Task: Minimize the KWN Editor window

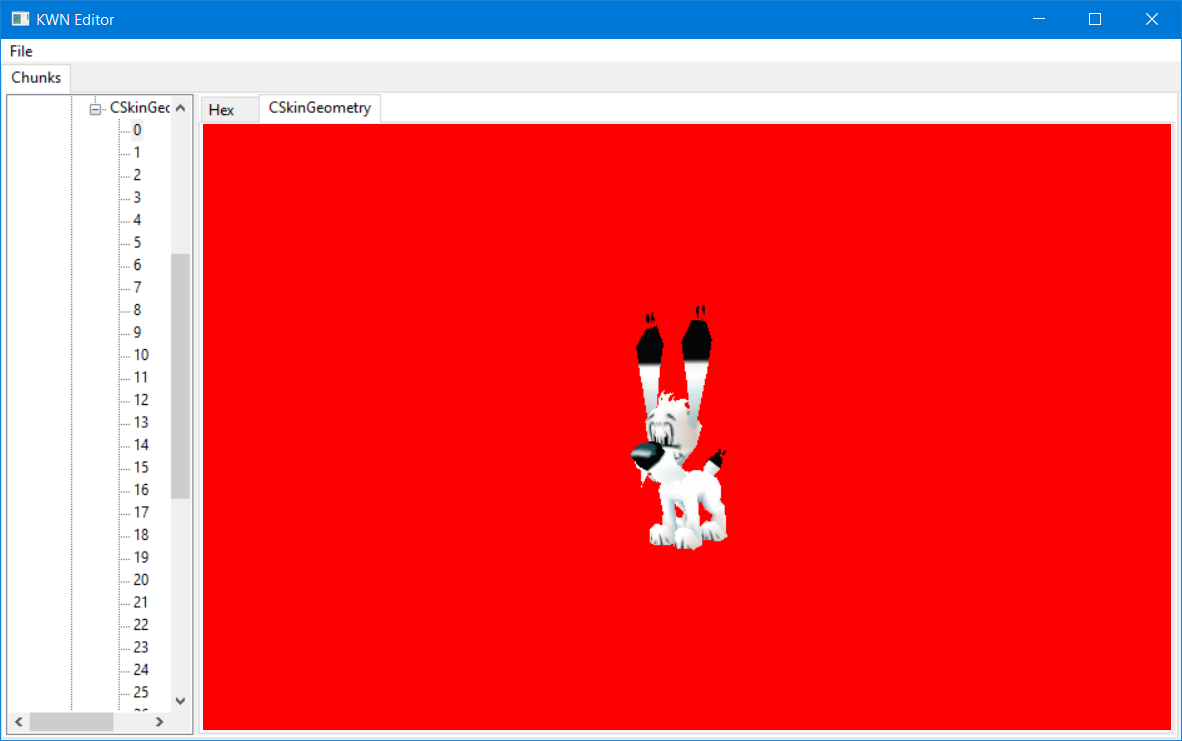Action: click(1039, 20)
